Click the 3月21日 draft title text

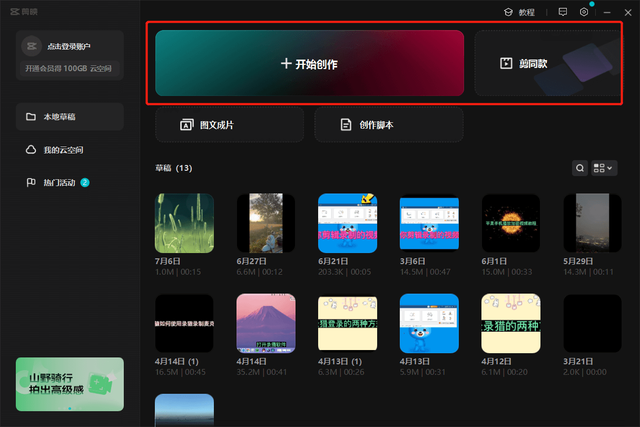coord(578,362)
